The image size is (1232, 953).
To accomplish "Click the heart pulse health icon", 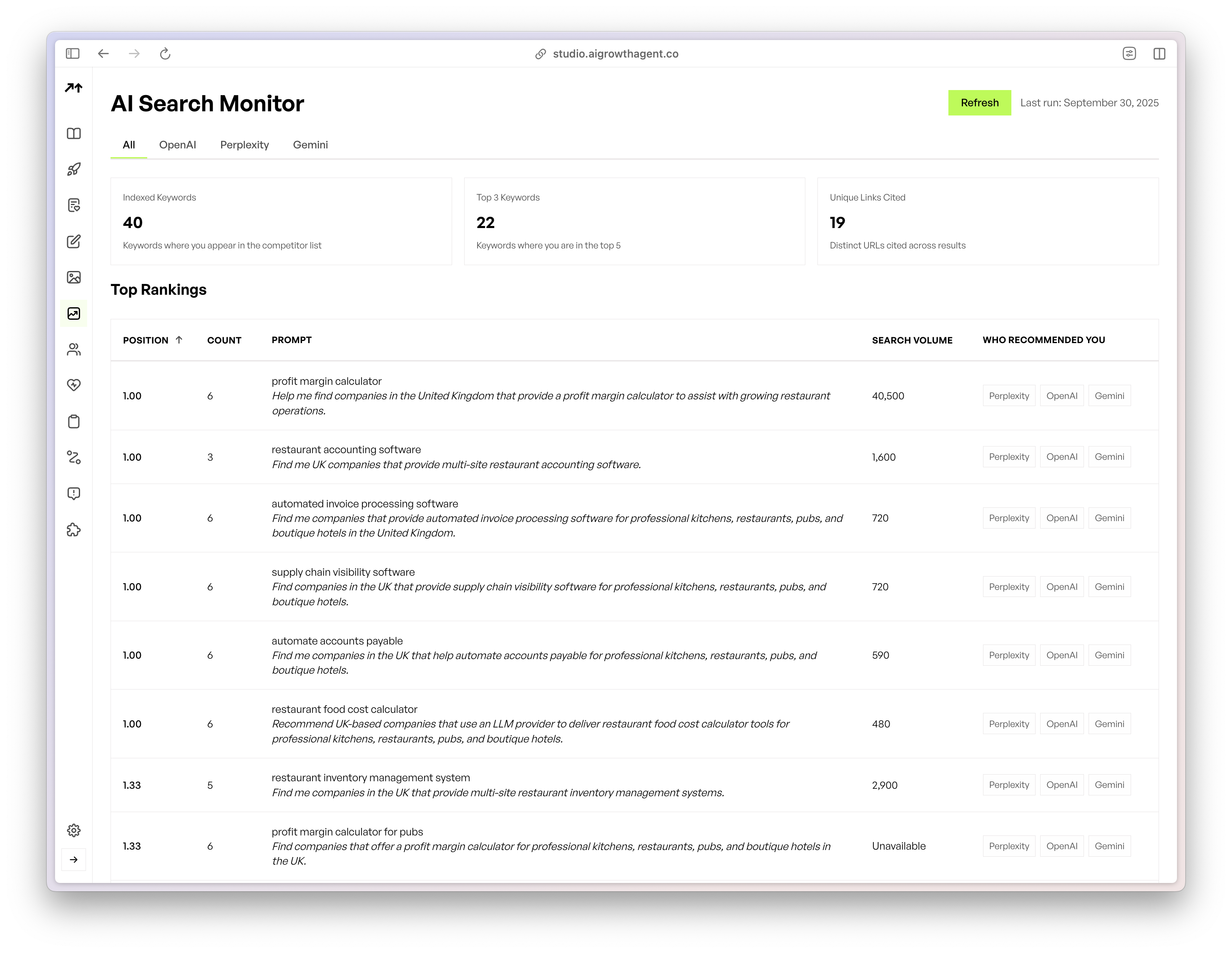I will click(x=74, y=385).
